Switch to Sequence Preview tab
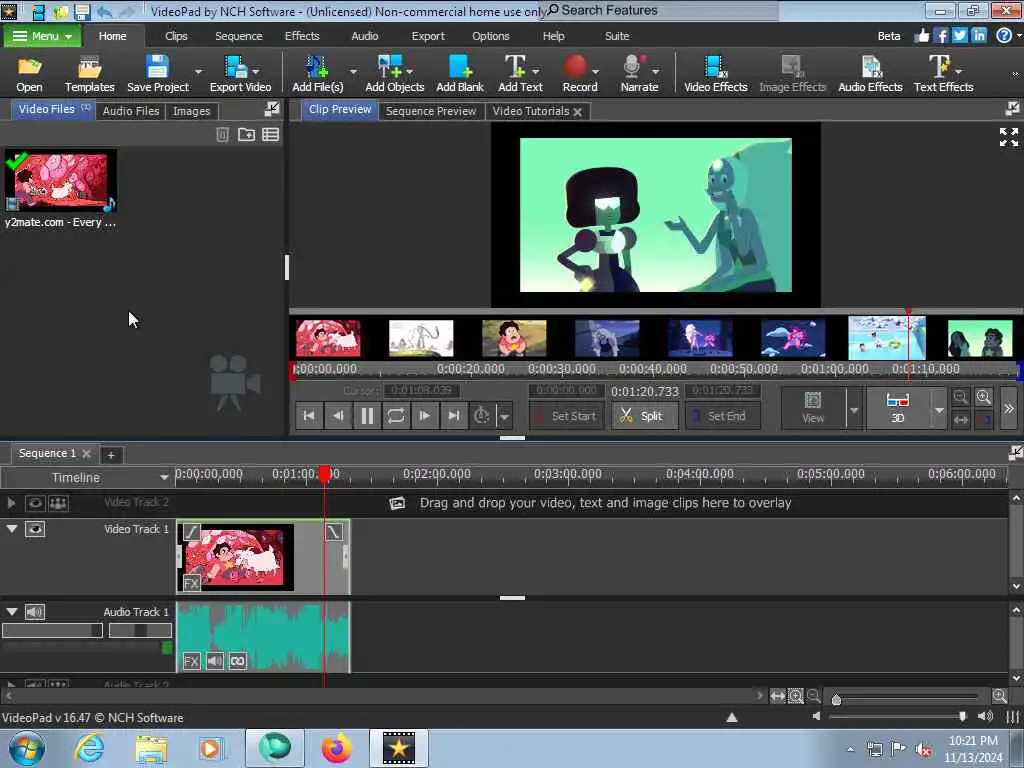Viewport: 1024px width, 768px height. pos(430,111)
